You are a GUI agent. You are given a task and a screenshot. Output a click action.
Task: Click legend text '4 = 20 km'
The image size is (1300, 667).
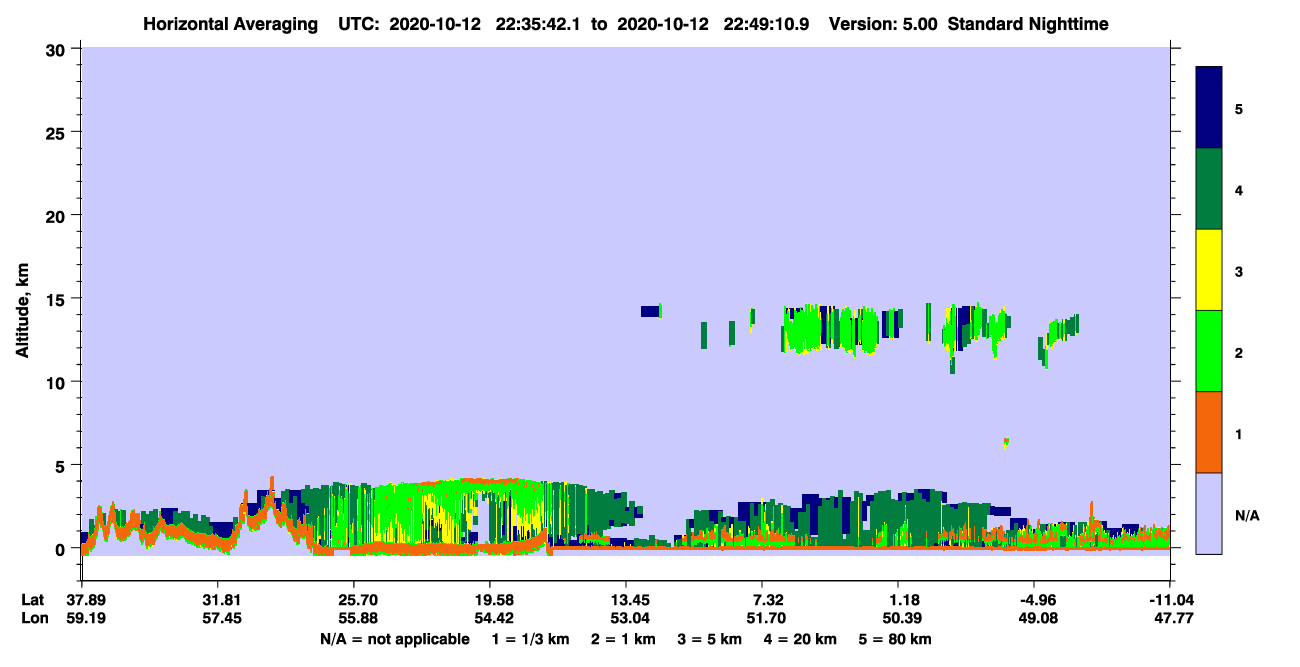801,639
